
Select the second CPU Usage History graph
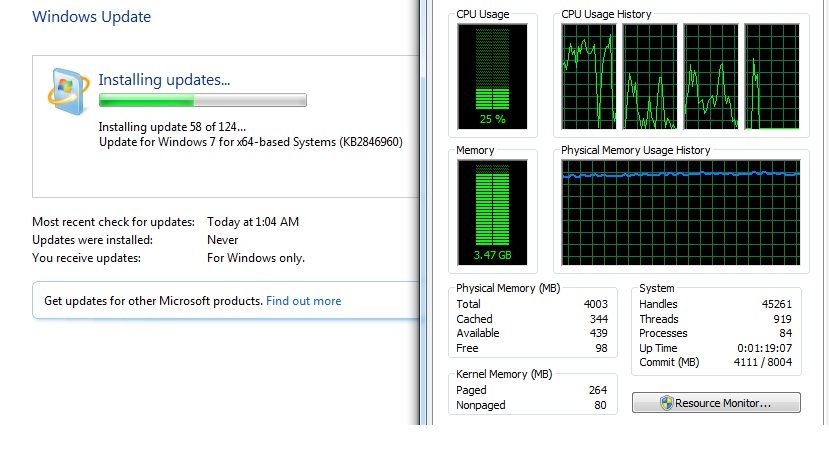[x=650, y=76]
